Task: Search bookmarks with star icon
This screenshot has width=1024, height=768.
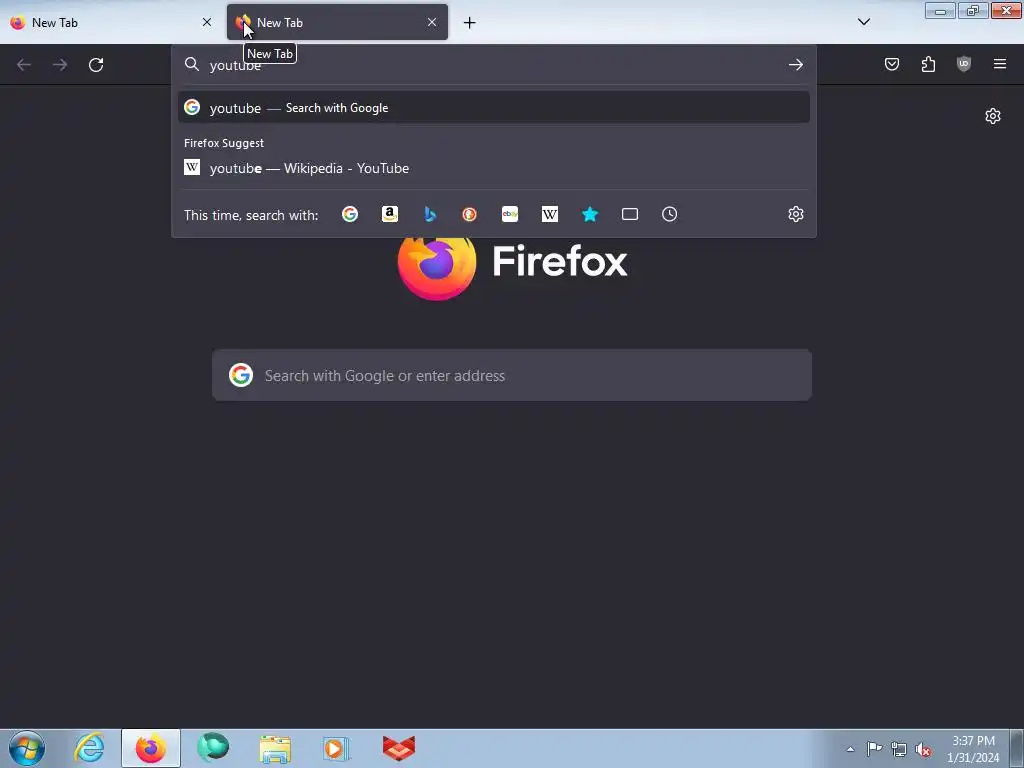Action: 590,214
